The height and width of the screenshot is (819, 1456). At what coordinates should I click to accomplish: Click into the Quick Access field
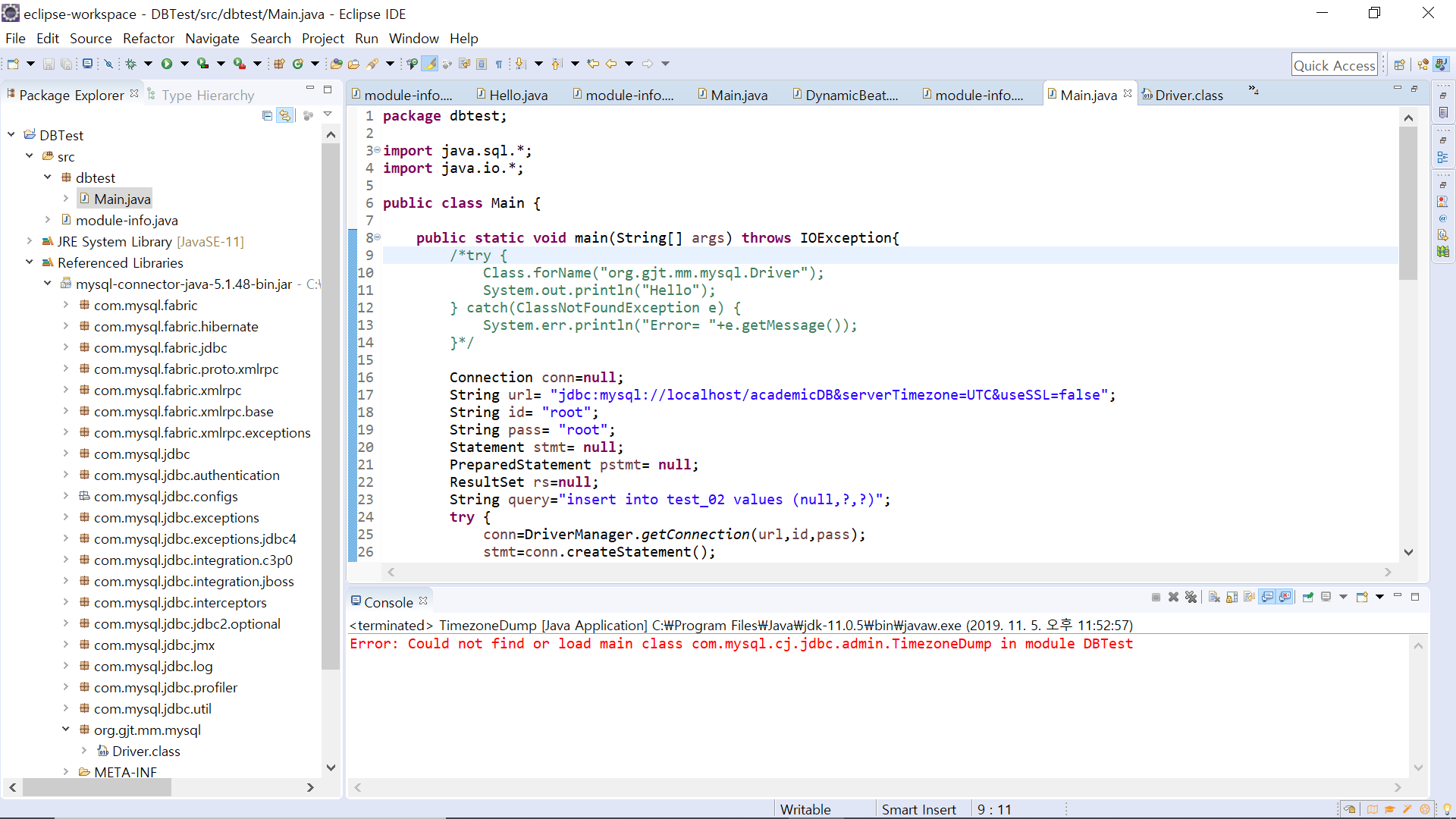click(1335, 65)
